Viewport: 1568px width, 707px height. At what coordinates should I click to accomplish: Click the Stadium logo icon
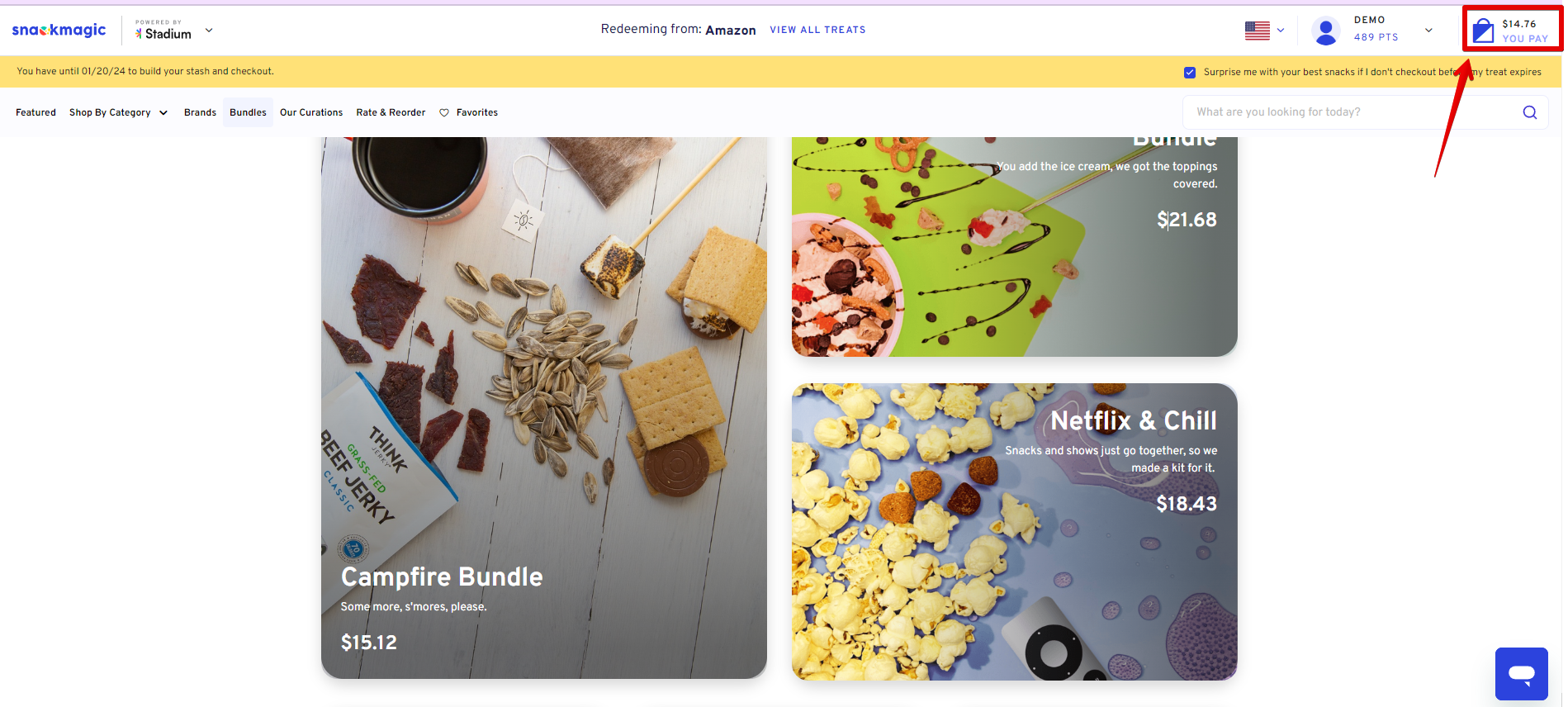(x=139, y=34)
